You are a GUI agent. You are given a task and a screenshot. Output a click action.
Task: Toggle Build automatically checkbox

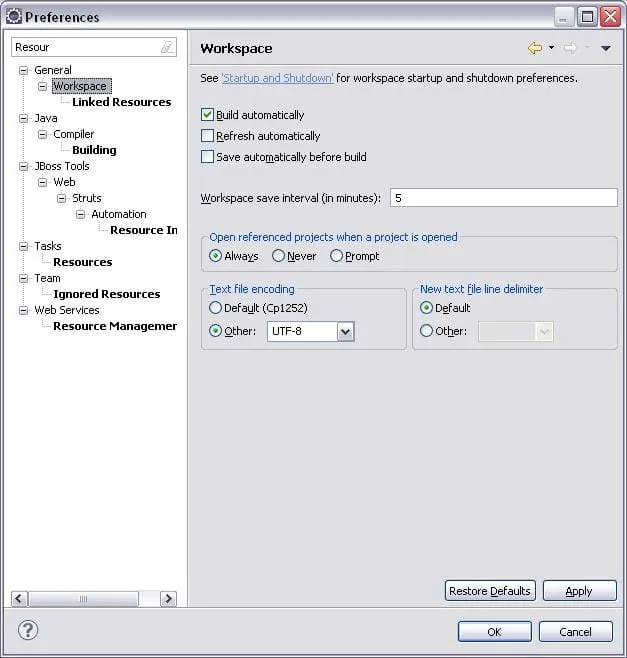pyautogui.click(x=207, y=115)
